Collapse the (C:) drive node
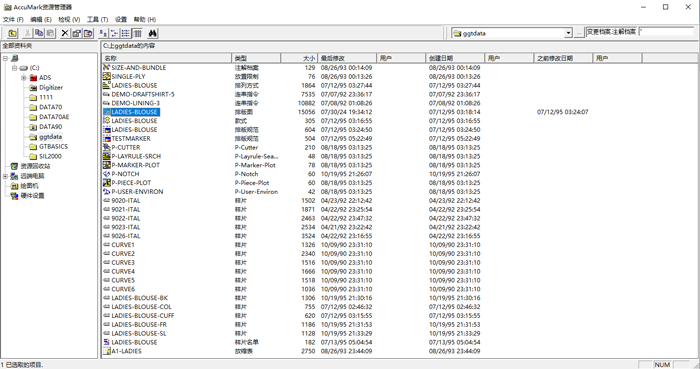The image size is (700, 369). (14, 68)
